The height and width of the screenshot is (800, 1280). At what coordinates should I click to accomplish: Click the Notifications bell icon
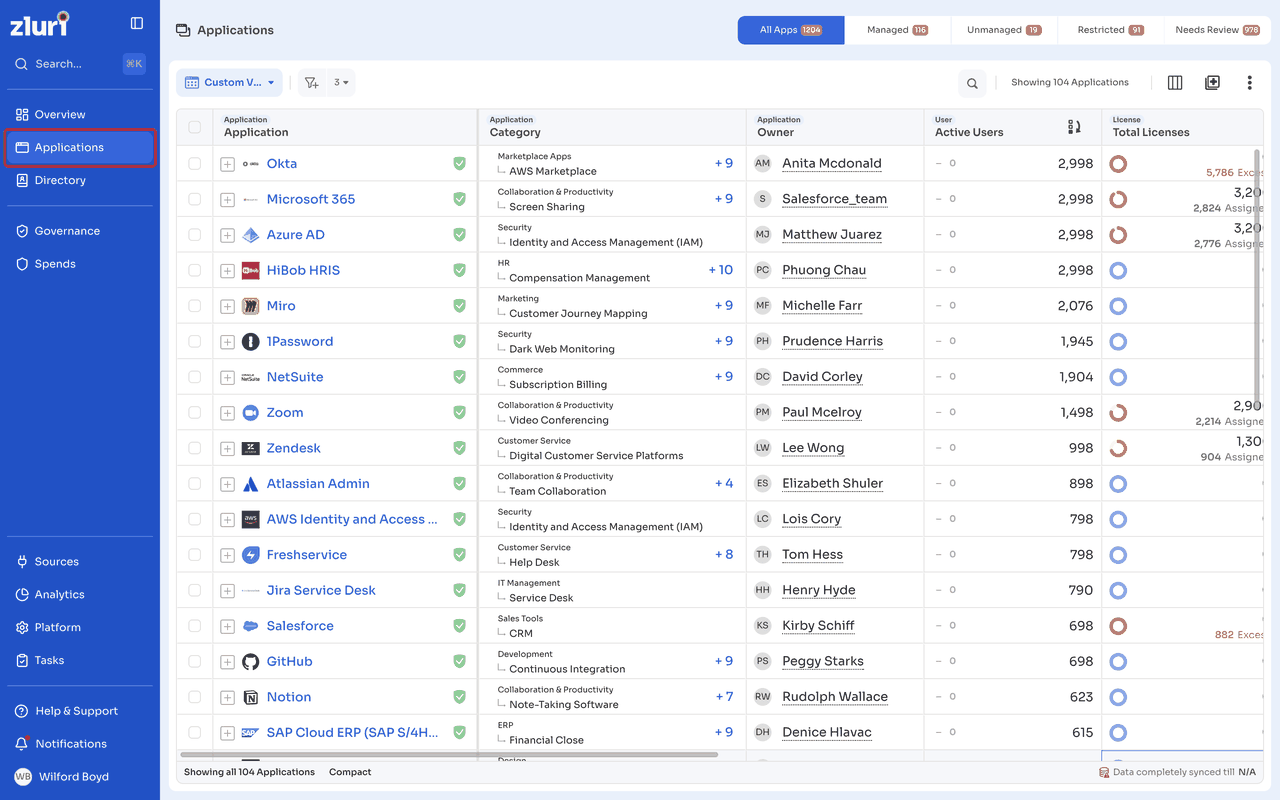[22, 744]
